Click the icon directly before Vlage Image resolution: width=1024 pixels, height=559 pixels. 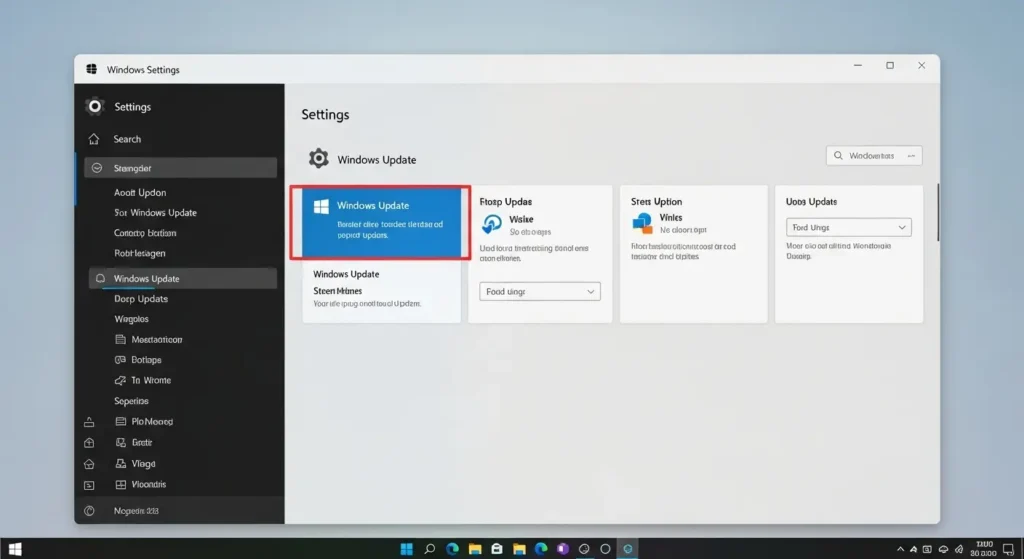(120, 464)
